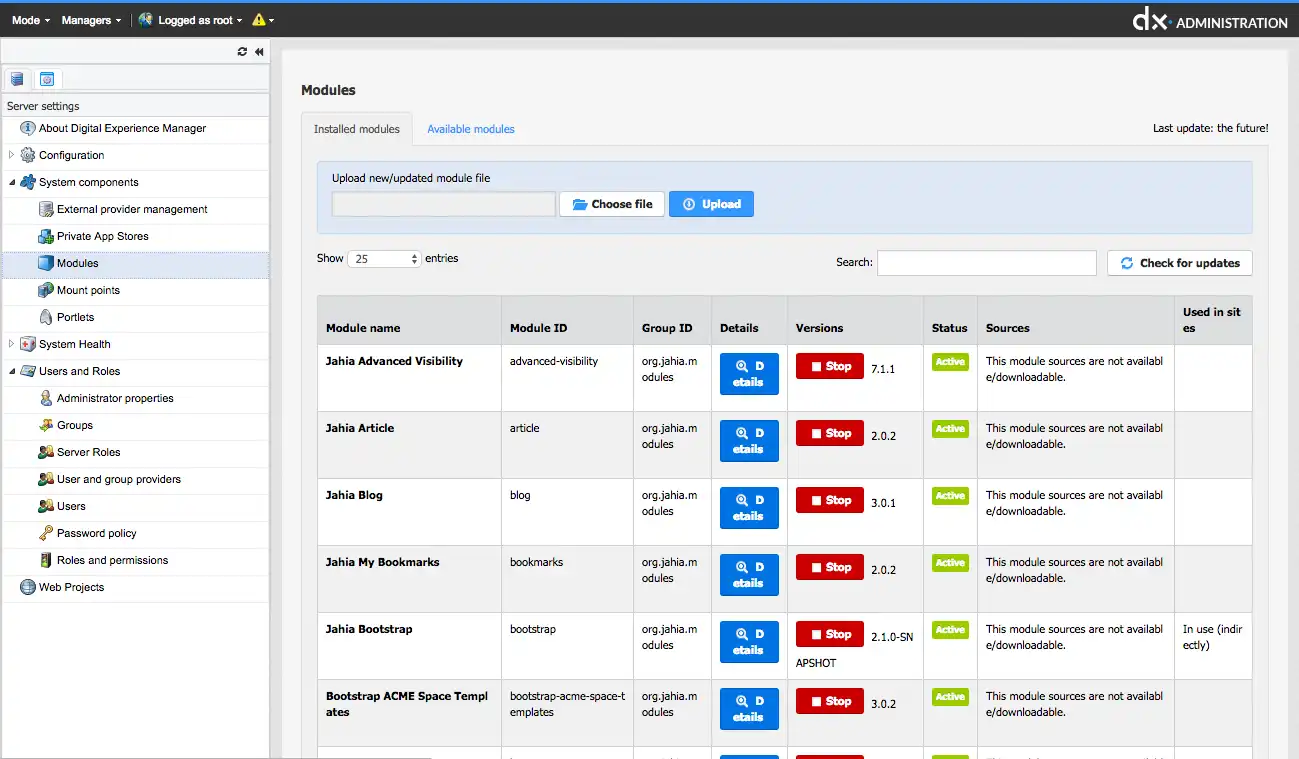Click the Users and Roles icon
The image size is (1299, 759).
28,371
